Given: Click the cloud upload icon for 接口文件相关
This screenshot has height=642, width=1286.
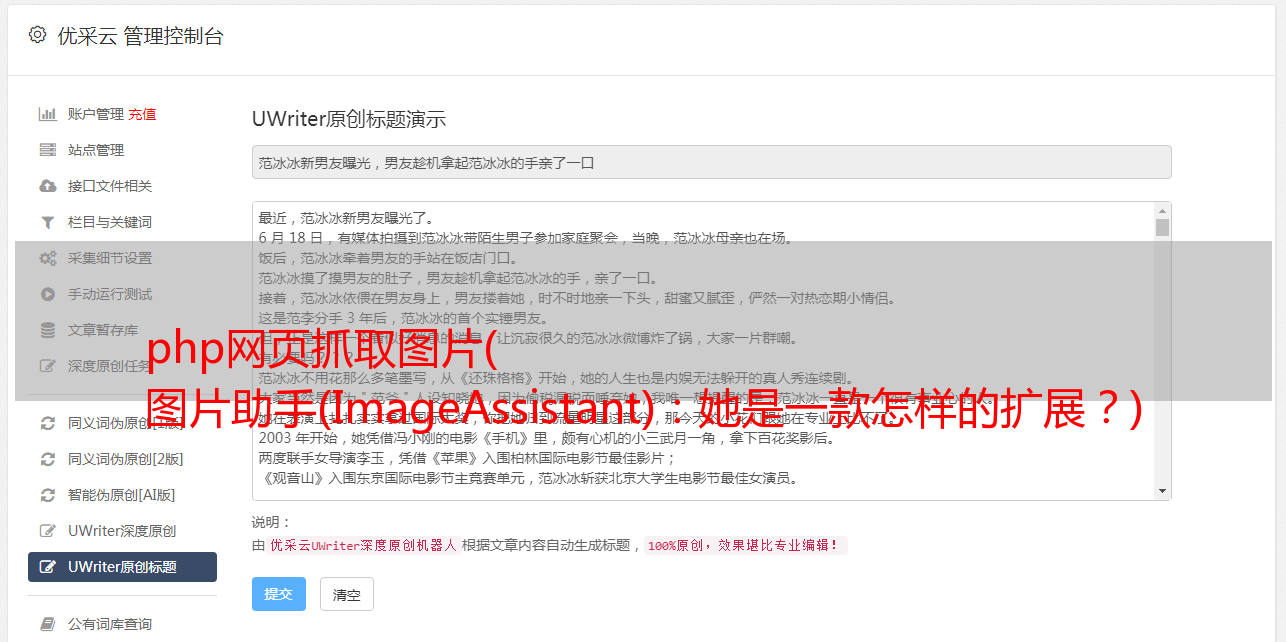Looking at the screenshot, I should (x=47, y=186).
